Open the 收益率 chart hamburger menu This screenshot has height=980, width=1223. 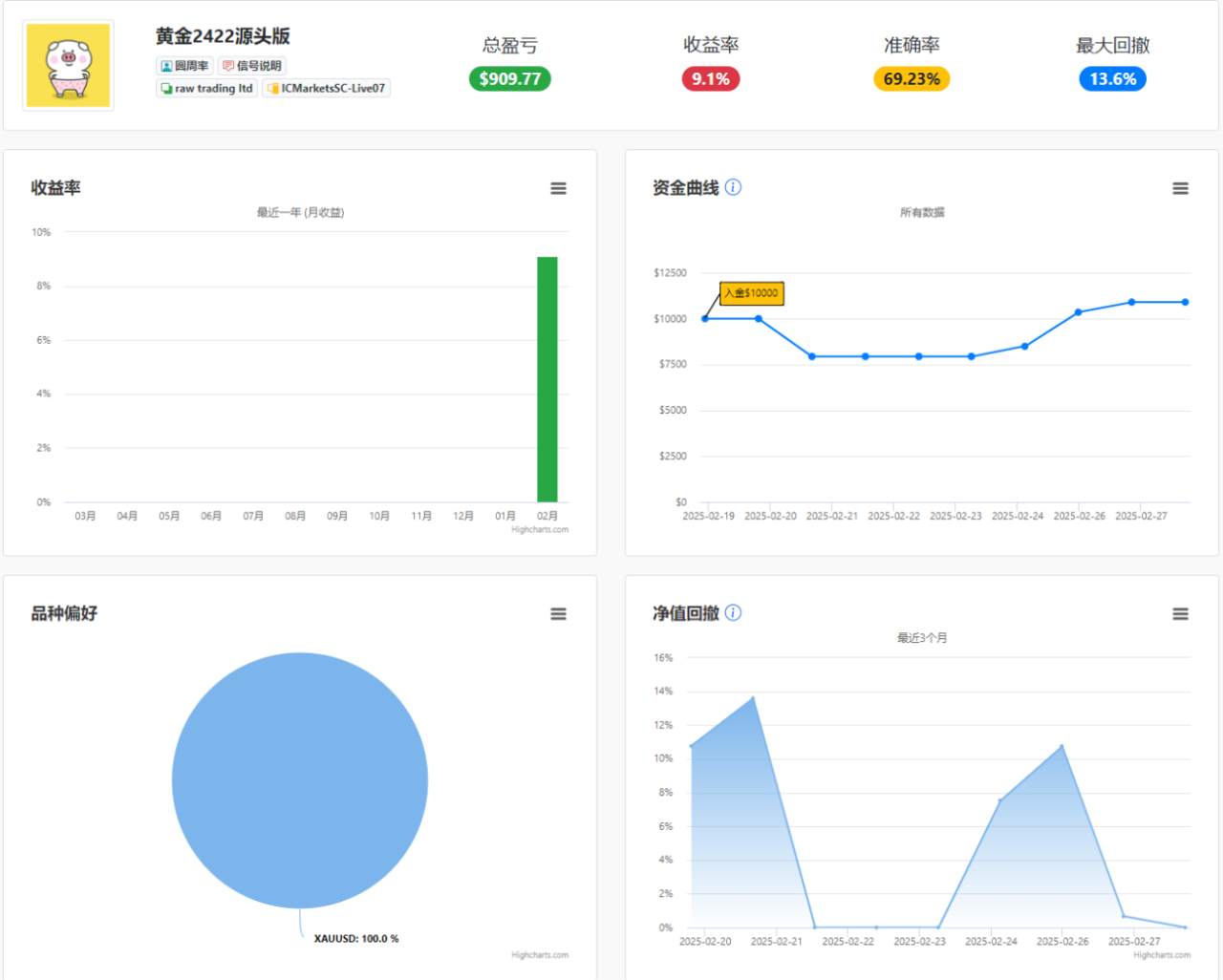point(558,189)
